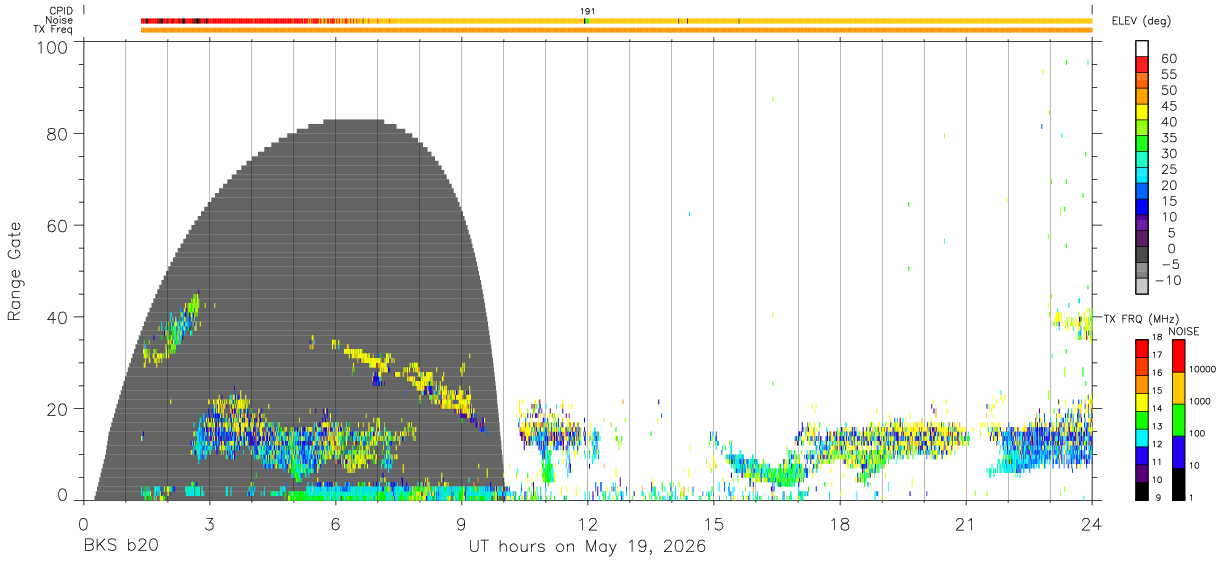1228x567 pixels.
Task: Click the Range Gate axis title
Action: click(16, 272)
